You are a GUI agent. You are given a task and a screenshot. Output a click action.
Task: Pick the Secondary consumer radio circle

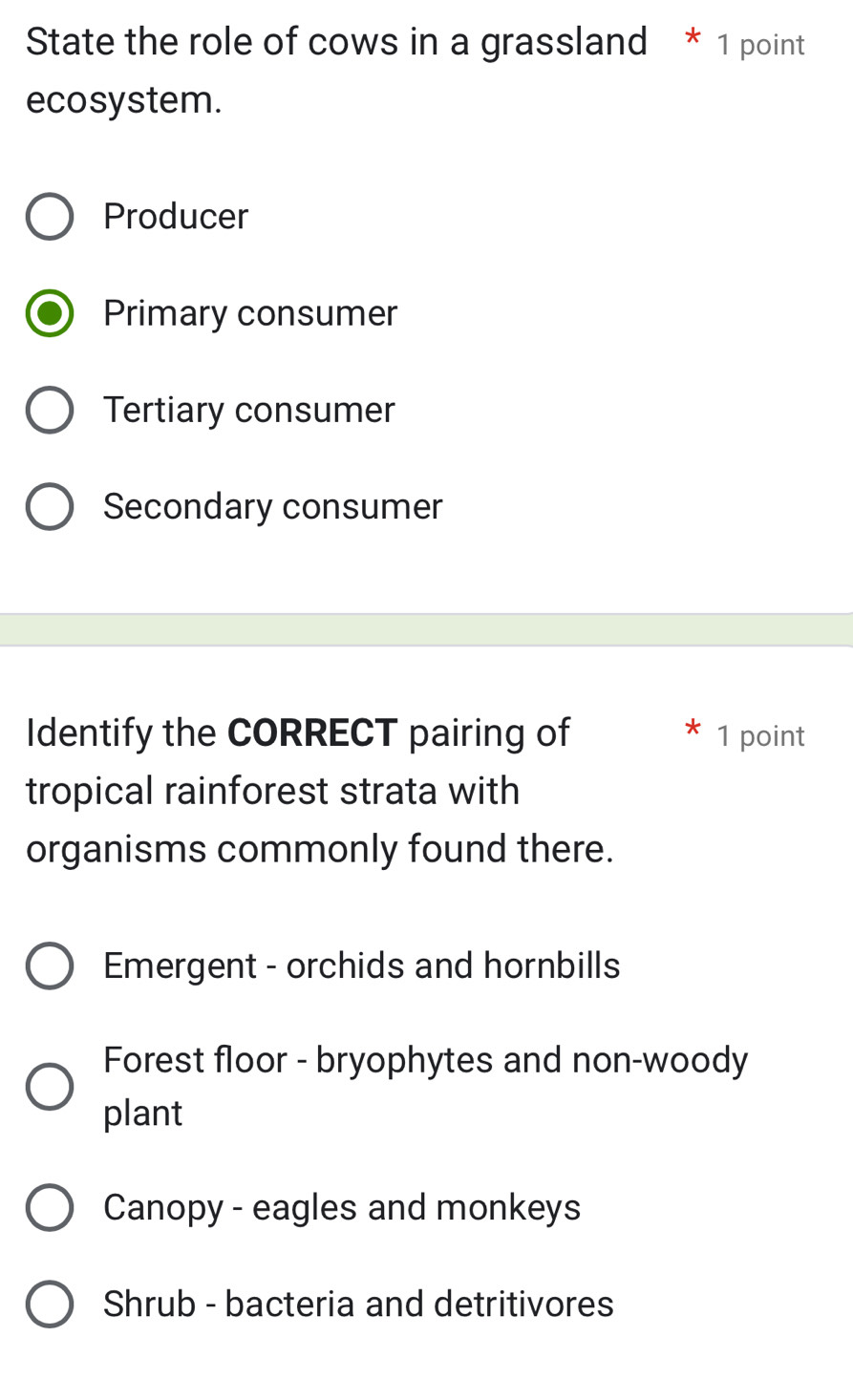tap(50, 506)
